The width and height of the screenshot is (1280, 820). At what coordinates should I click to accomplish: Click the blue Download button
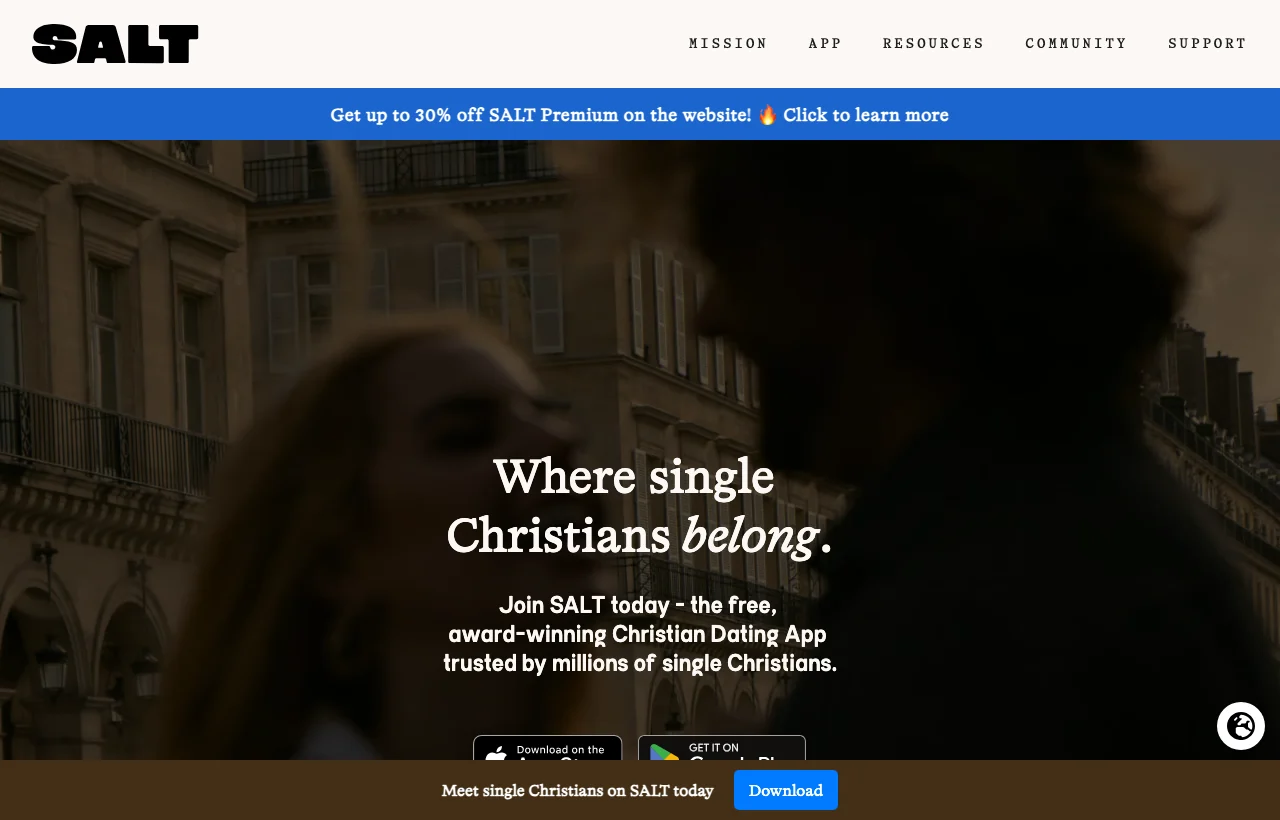pyautogui.click(x=786, y=790)
